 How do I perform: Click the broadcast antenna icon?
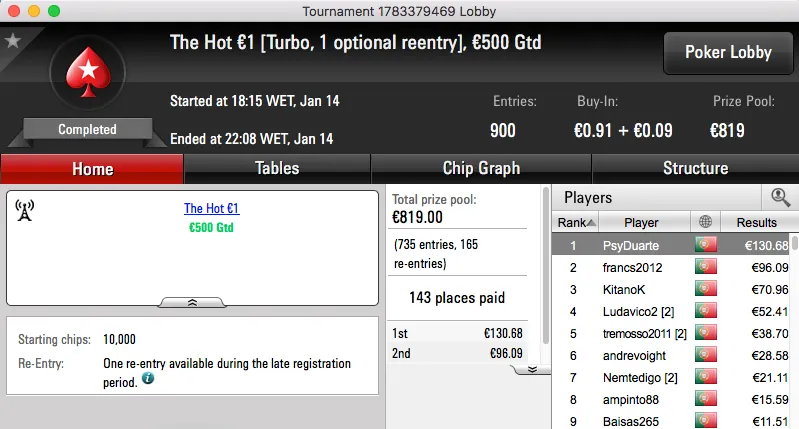(x=25, y=210)
